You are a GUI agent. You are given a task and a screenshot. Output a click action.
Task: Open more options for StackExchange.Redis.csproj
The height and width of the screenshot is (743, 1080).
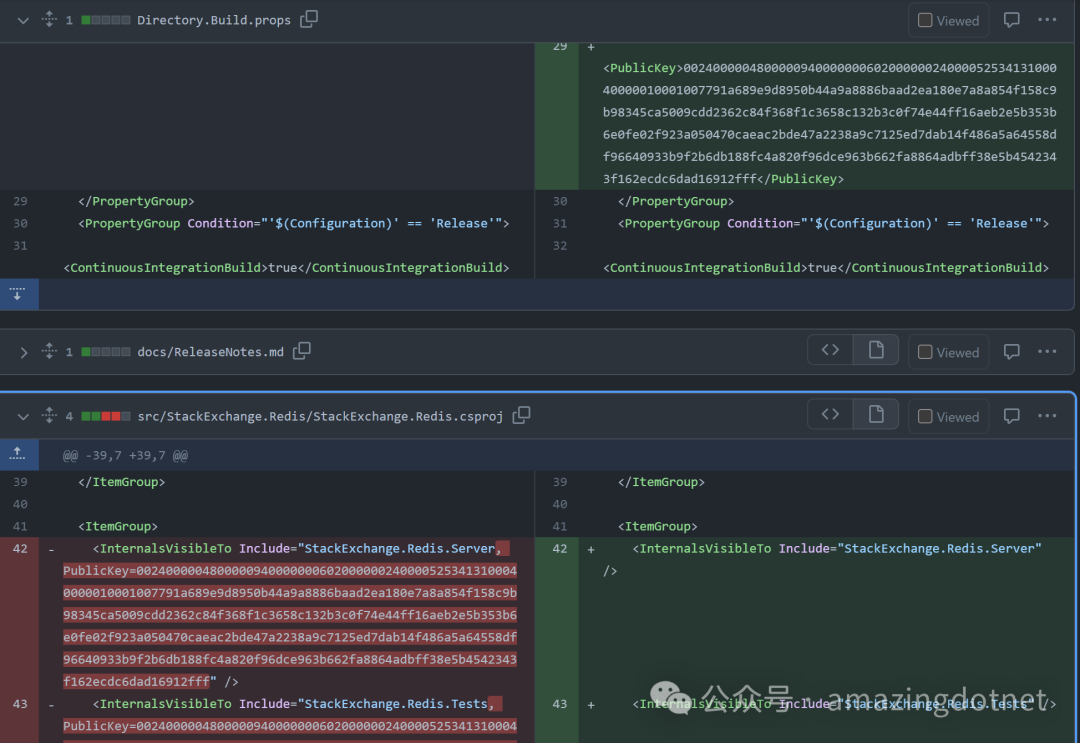point(1047,416)
